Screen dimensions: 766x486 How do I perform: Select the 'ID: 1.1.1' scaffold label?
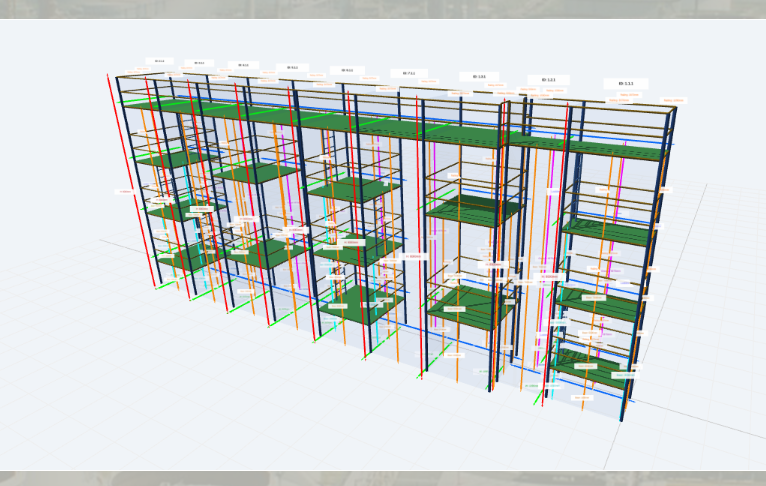(x=626, y=84)
